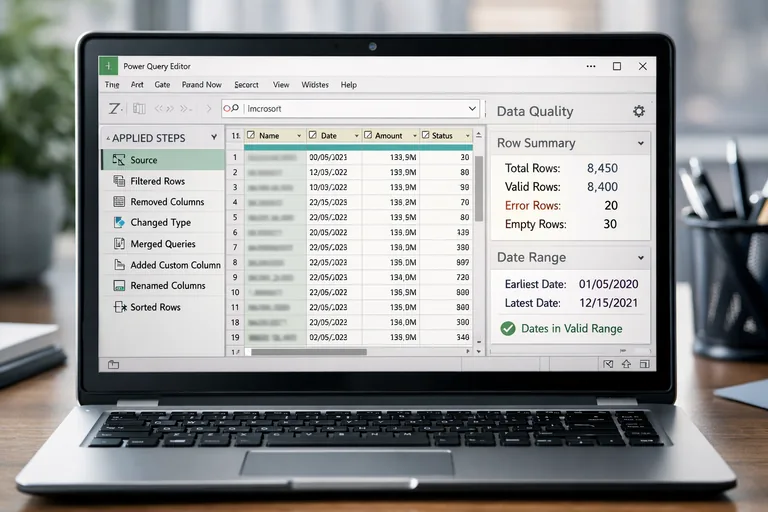This screenshot has width=768, height=512.
Task: Open the Secorct menu
Action: coord(246,85)
